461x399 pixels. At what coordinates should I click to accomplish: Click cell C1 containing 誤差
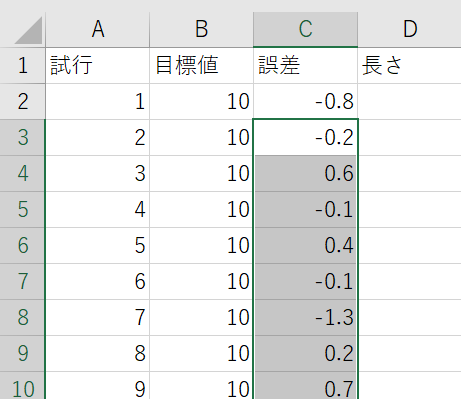tap(305, 65)
